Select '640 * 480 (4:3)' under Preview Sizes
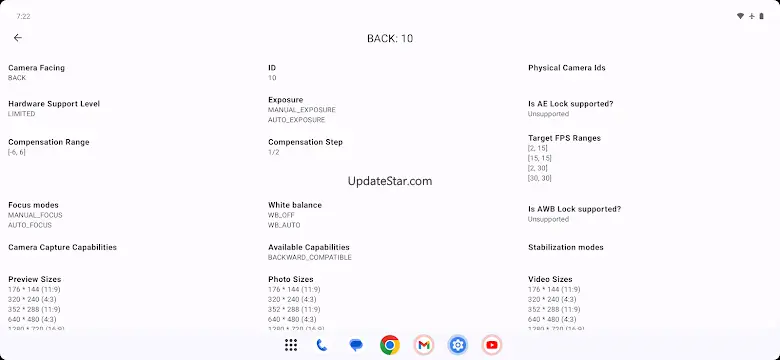Screen dimensions: 780x360 click(x=32, y=319)
